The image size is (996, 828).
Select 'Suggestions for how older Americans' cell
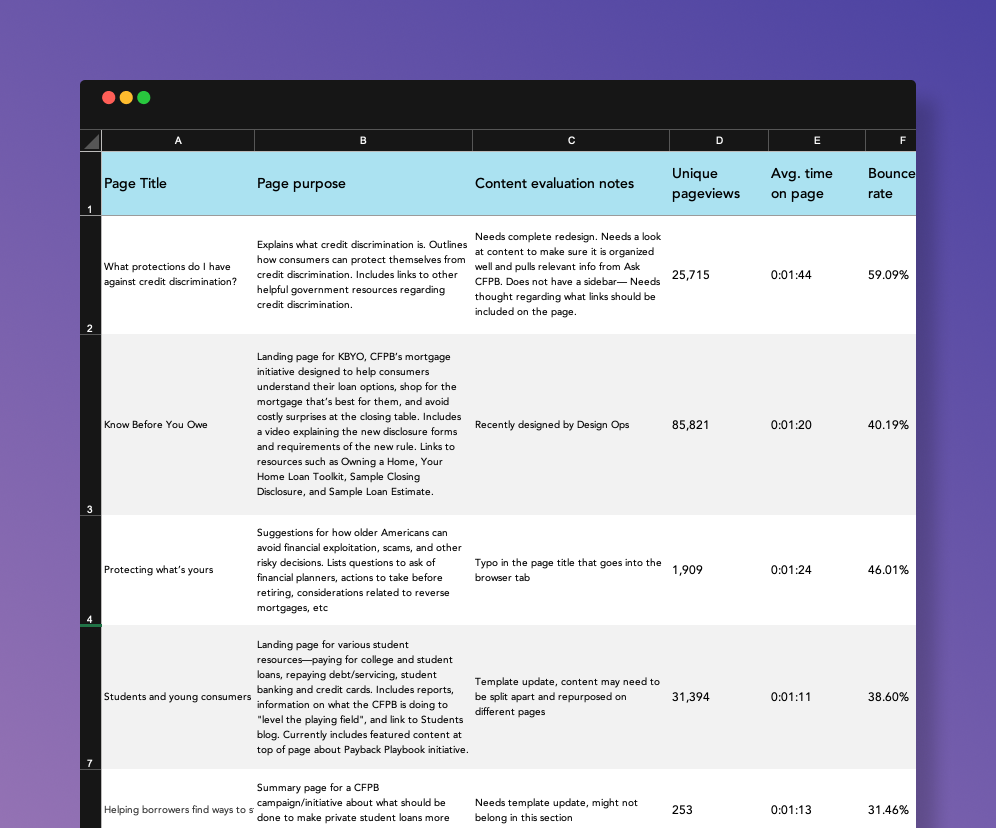coord(363,570)
